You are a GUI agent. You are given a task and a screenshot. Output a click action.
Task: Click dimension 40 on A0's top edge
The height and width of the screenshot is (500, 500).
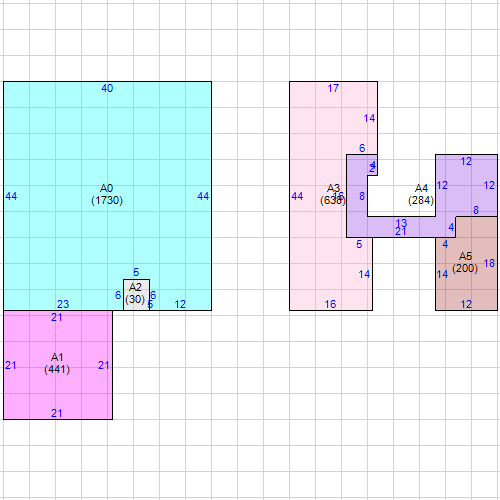click(107, 88)
